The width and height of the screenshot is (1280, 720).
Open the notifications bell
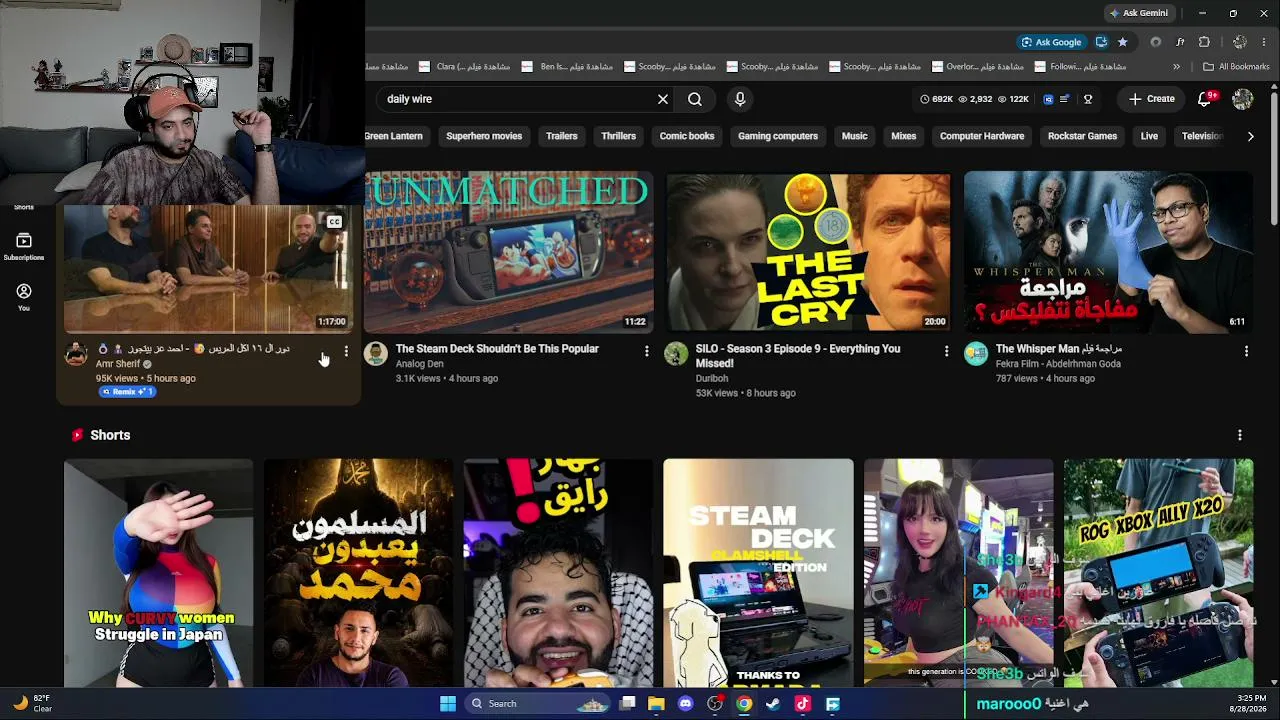point(1206,99)
